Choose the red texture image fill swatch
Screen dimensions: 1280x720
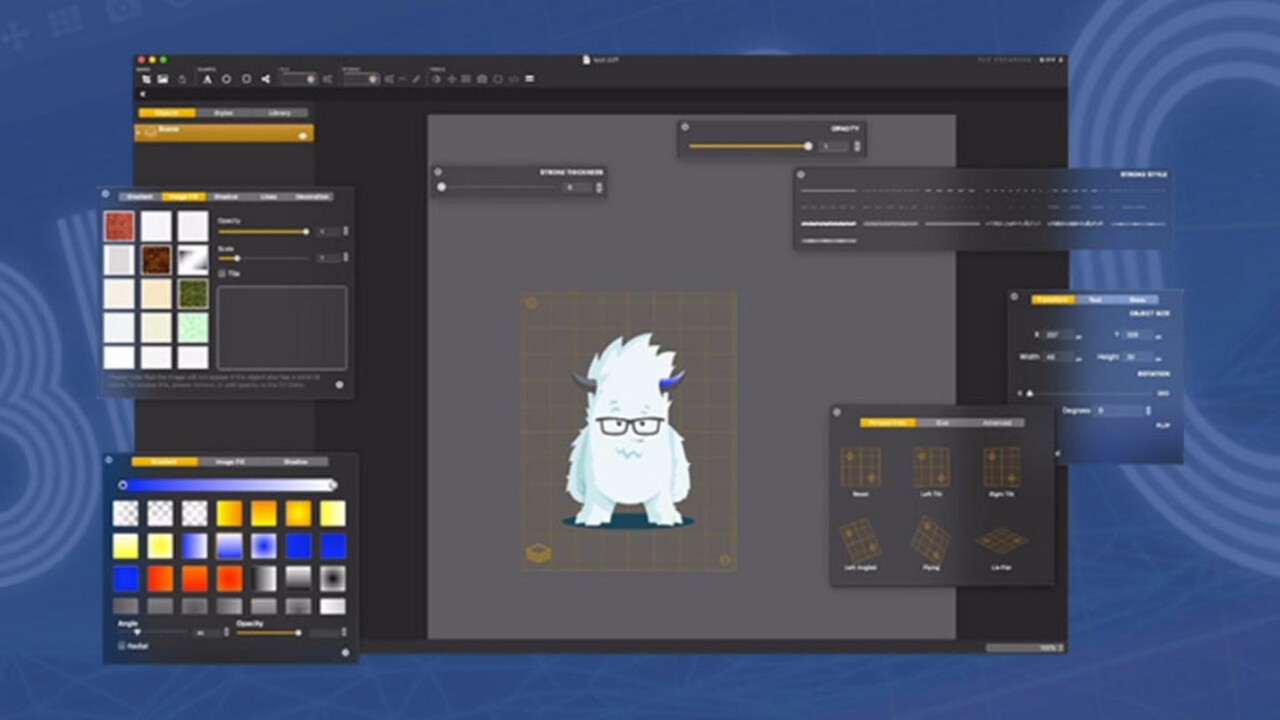pos(119,226)
